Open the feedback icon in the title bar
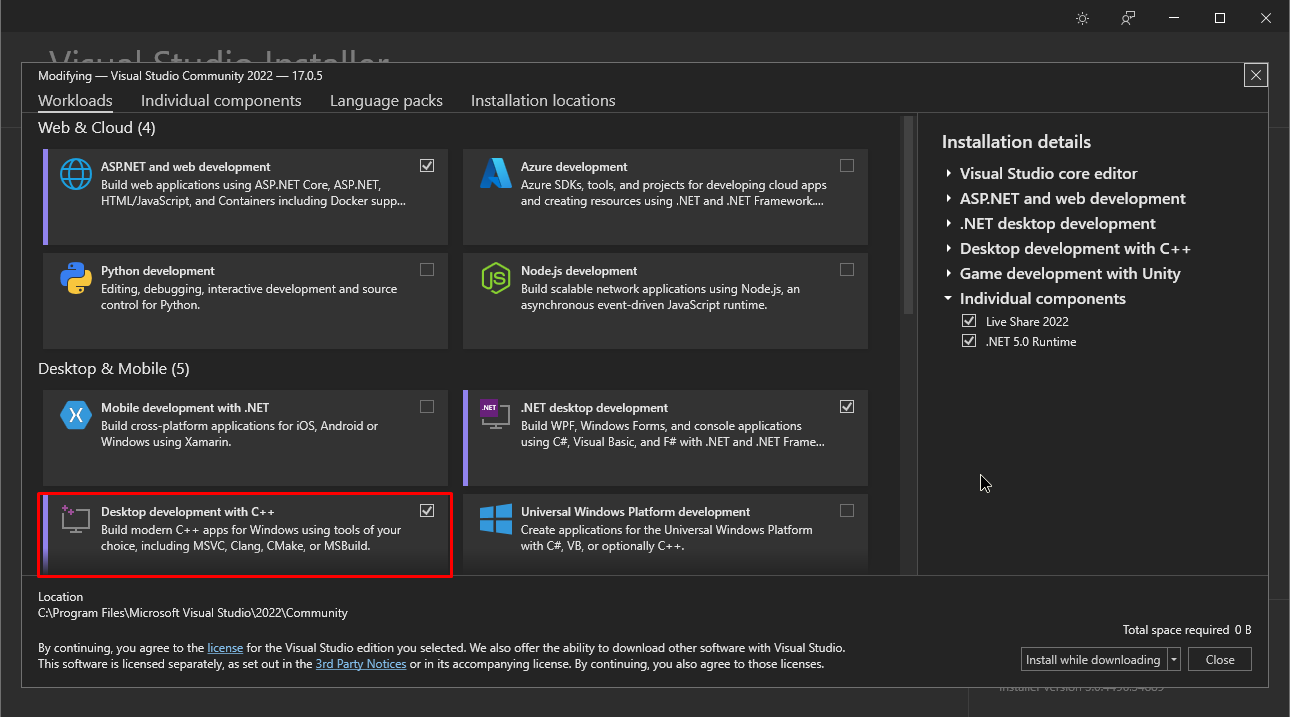This screenshot has width=1290, height=717. (x=1128, y=18)
